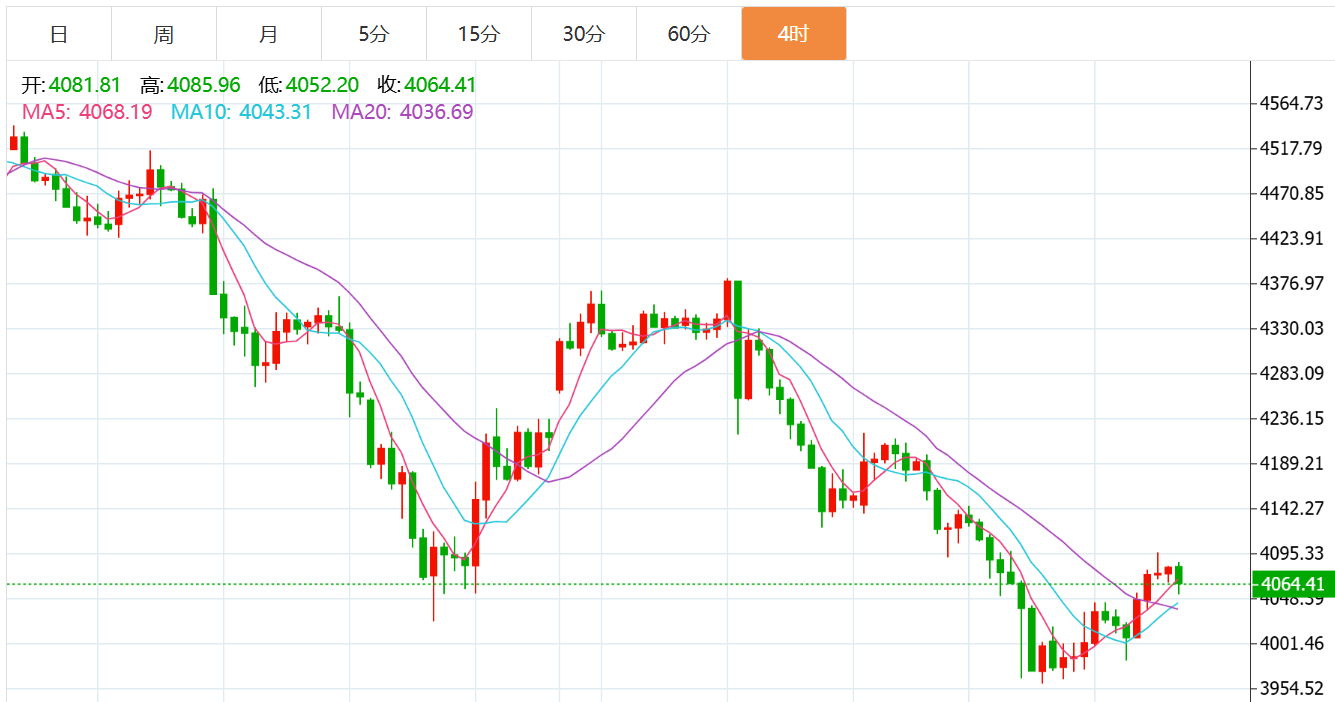Click the 4564.73 price axis label

coord(1291,104)
